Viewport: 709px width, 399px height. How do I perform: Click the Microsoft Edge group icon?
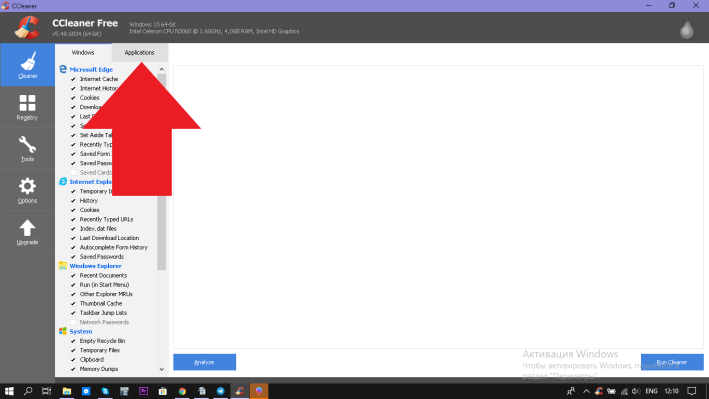[x=63, y=69]
